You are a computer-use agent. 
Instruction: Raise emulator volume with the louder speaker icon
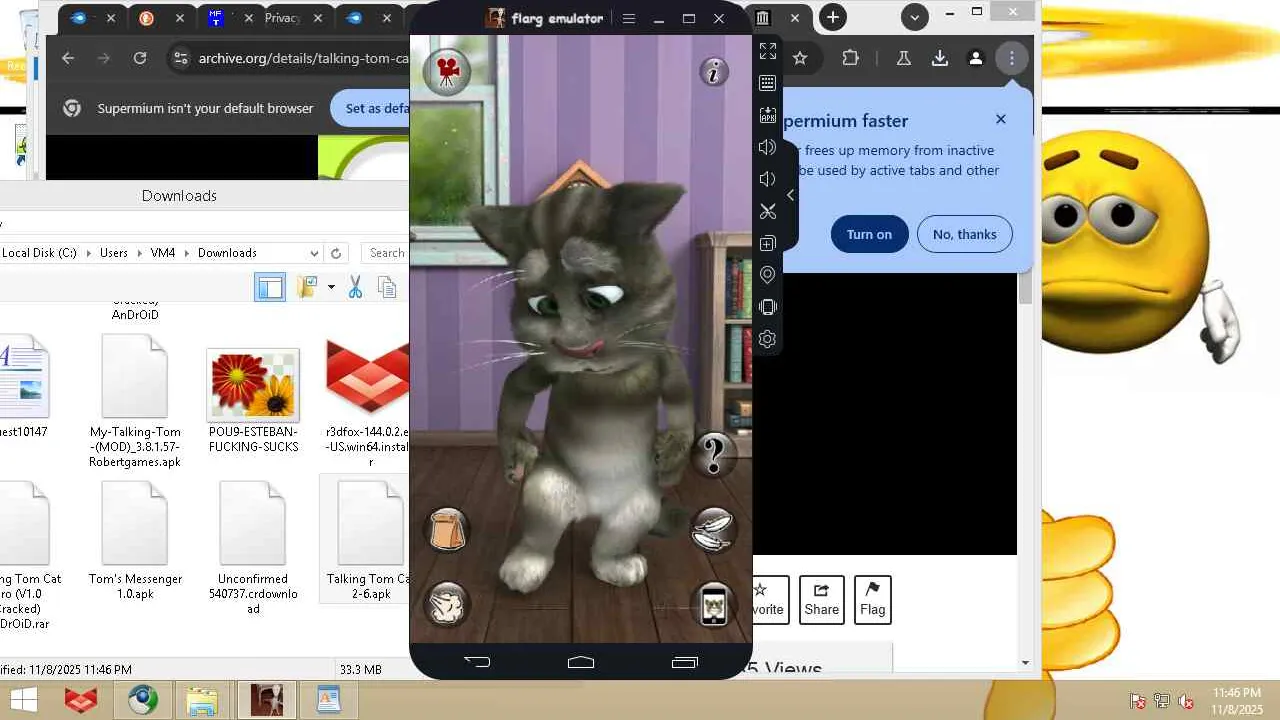[x=768, y=147]
